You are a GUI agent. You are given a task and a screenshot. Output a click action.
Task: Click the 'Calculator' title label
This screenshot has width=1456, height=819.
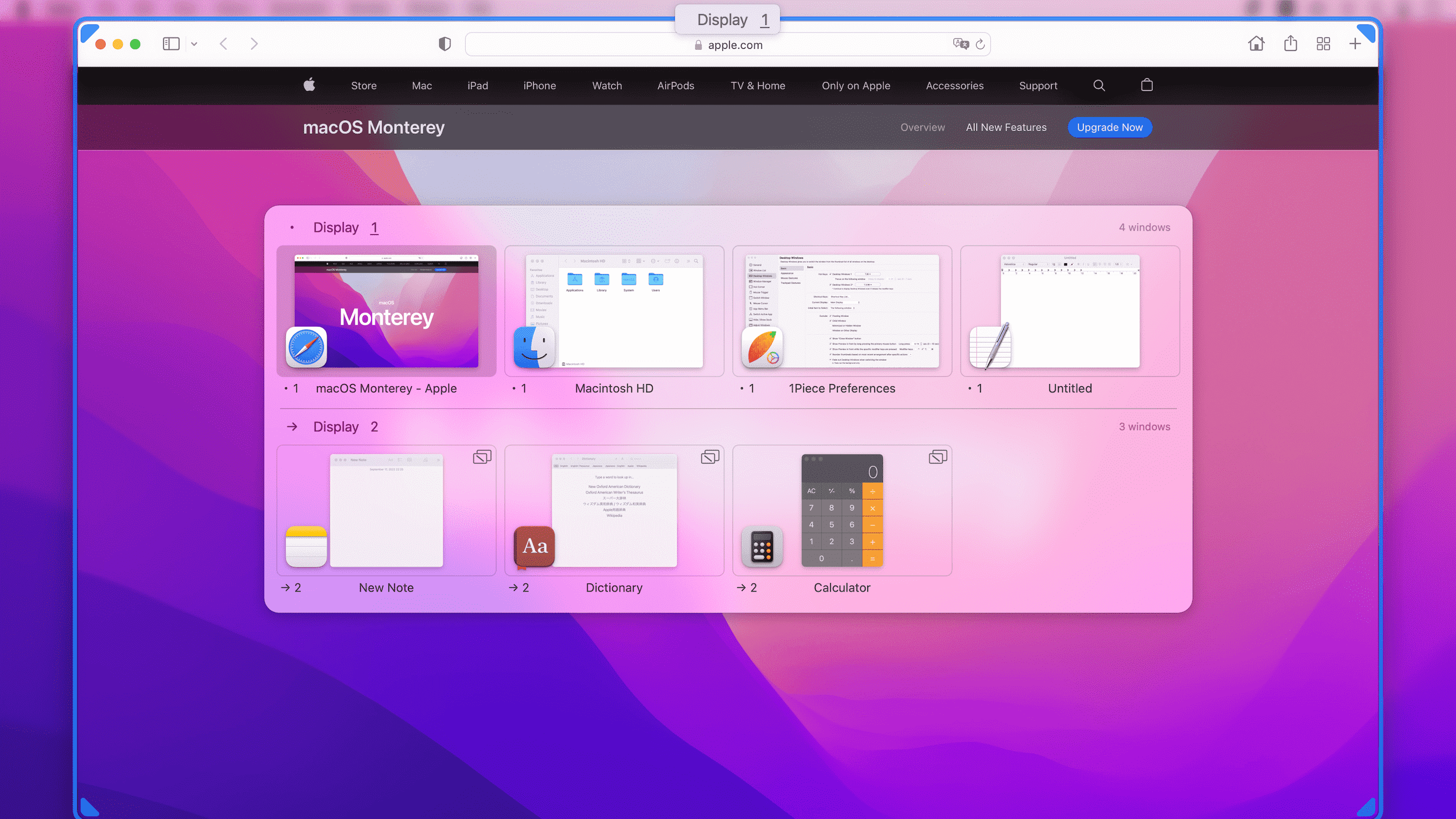pos(842,588)
